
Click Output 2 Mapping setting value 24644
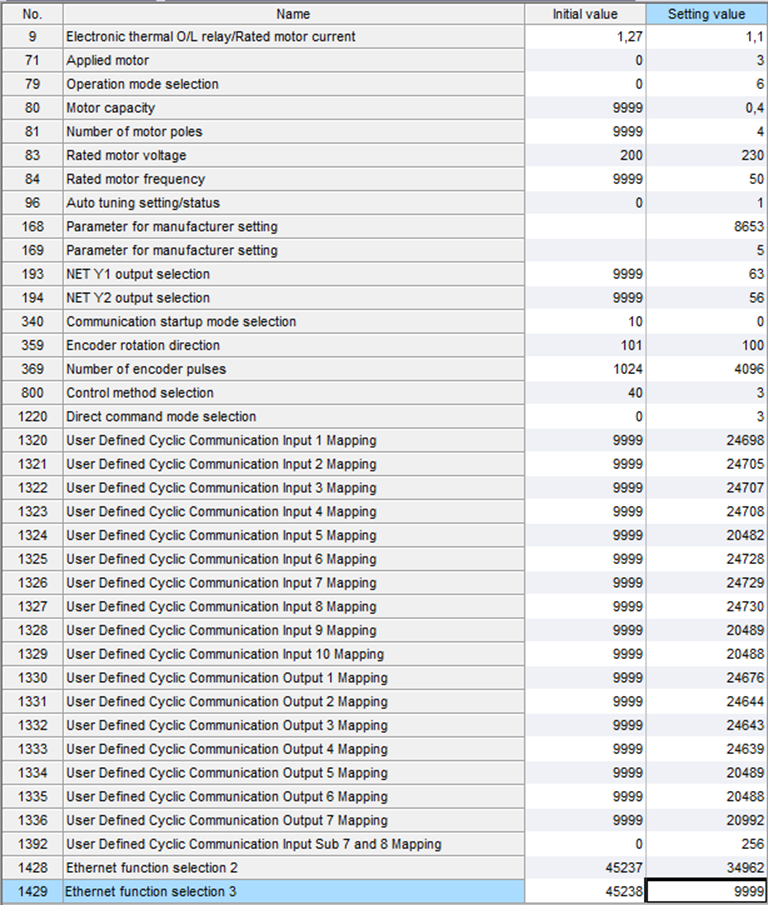pos(706,701)
